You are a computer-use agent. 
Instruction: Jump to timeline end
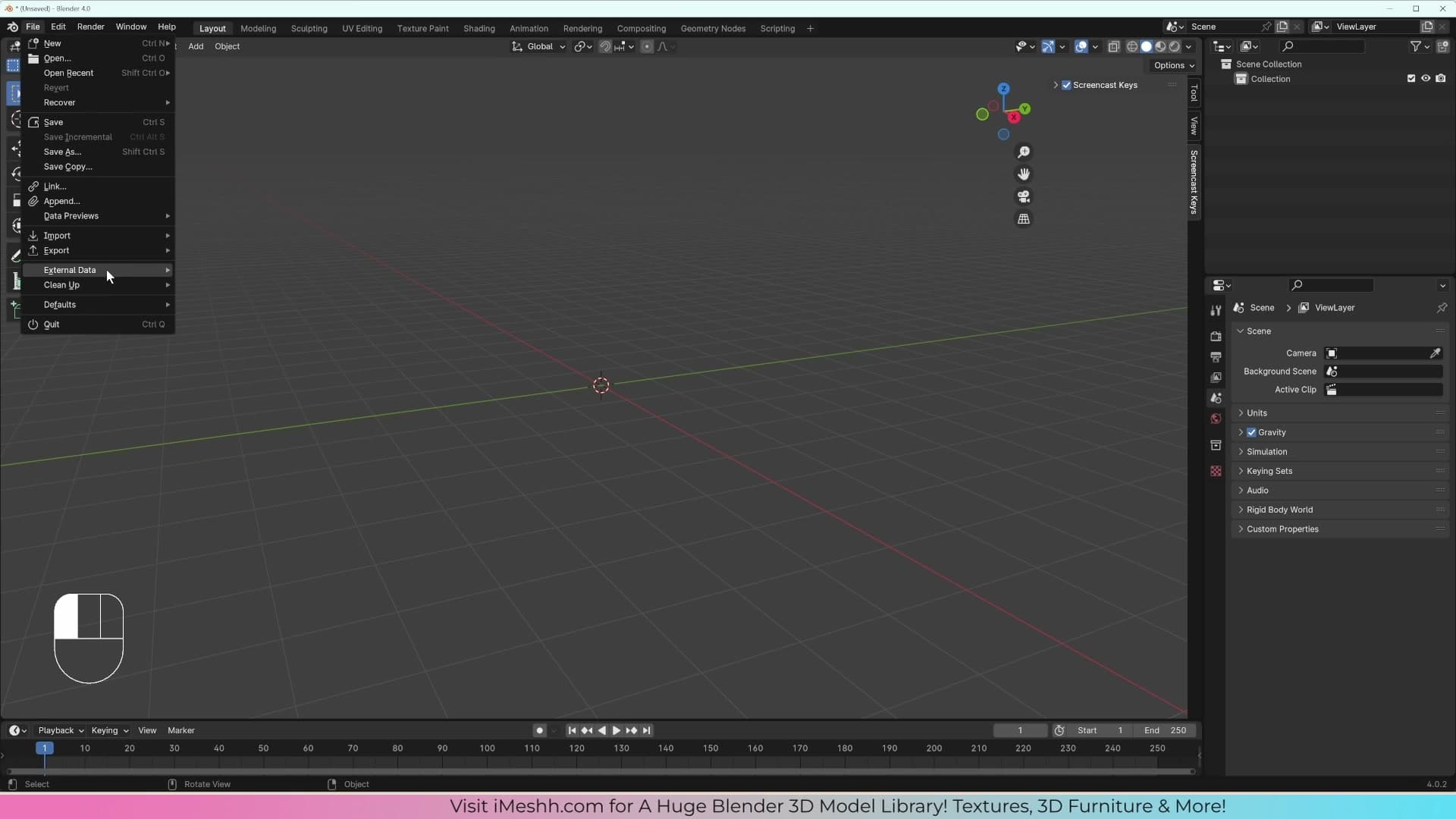click(x=646, y=731)
